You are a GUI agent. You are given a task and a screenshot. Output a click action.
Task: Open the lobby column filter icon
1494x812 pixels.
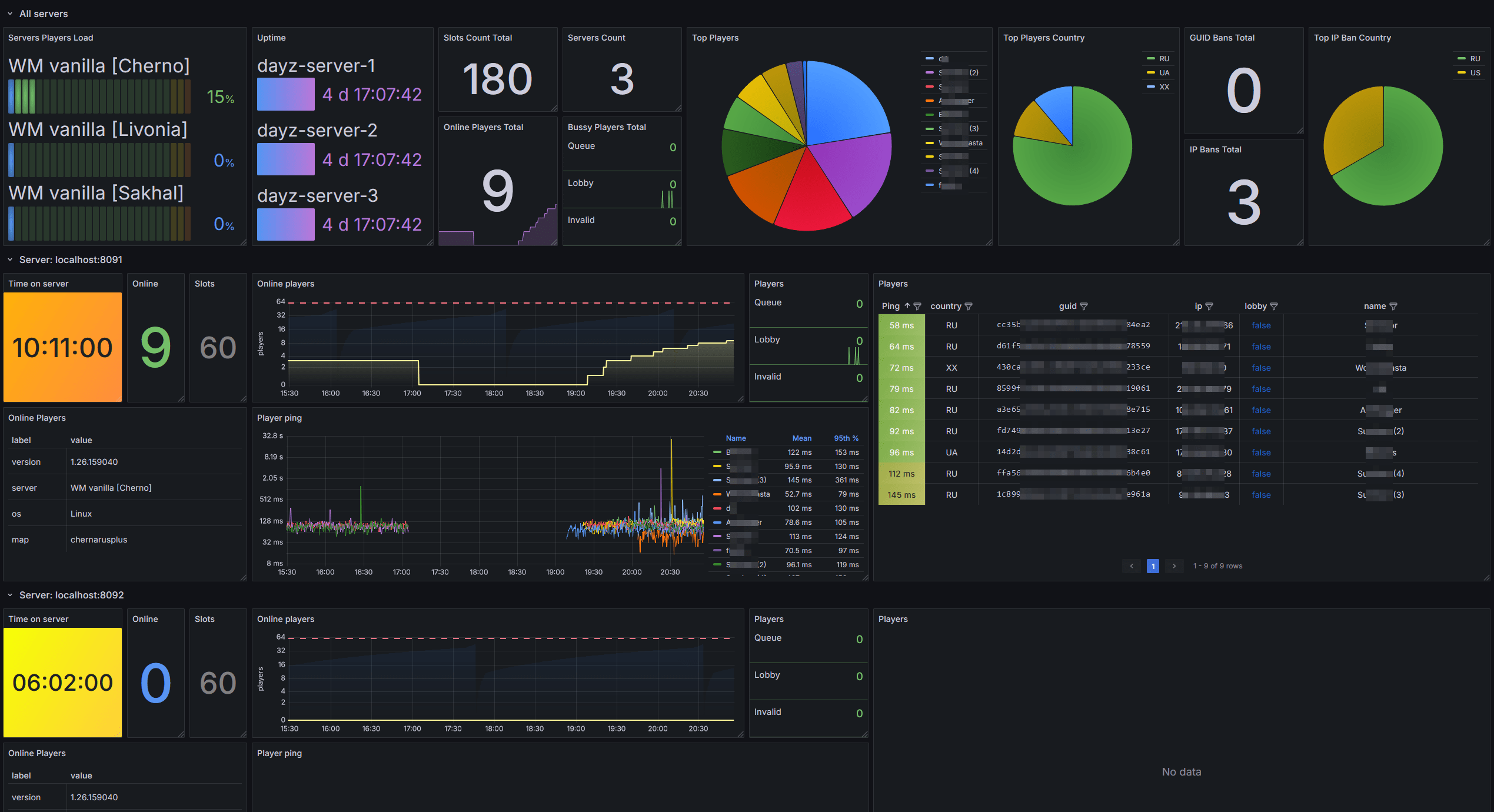click(x=1274, y=306)
